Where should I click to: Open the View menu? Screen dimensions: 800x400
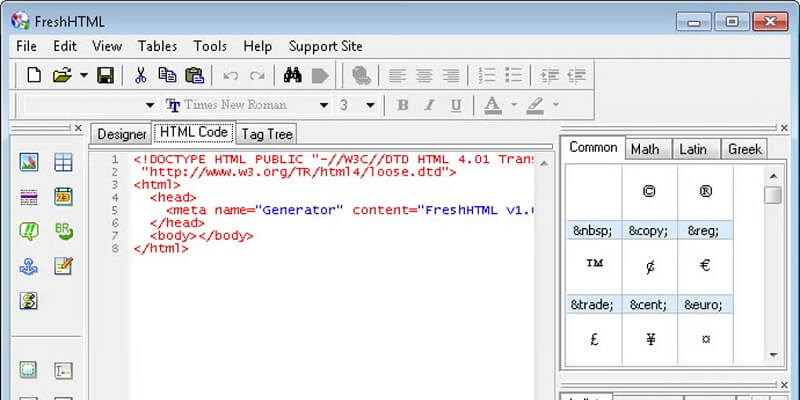(107, 46)
